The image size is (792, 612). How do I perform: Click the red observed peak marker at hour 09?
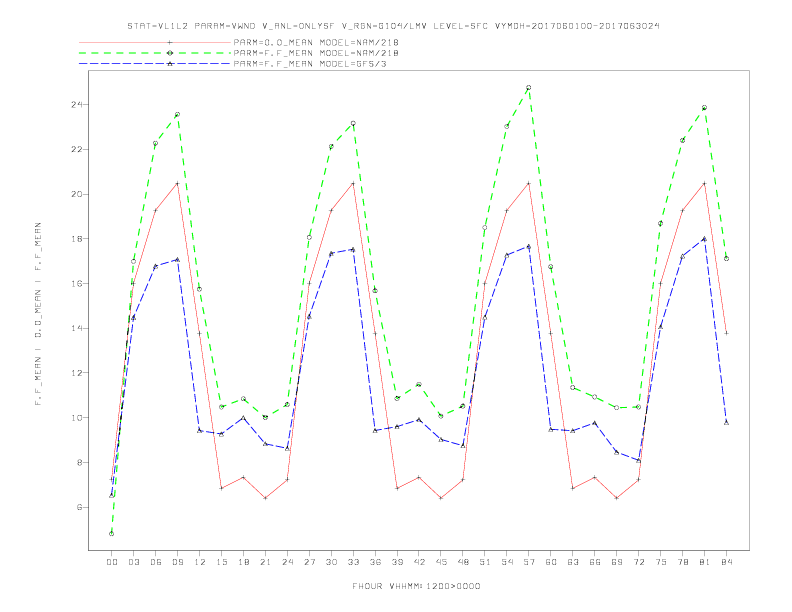click(x=177, y=184)
